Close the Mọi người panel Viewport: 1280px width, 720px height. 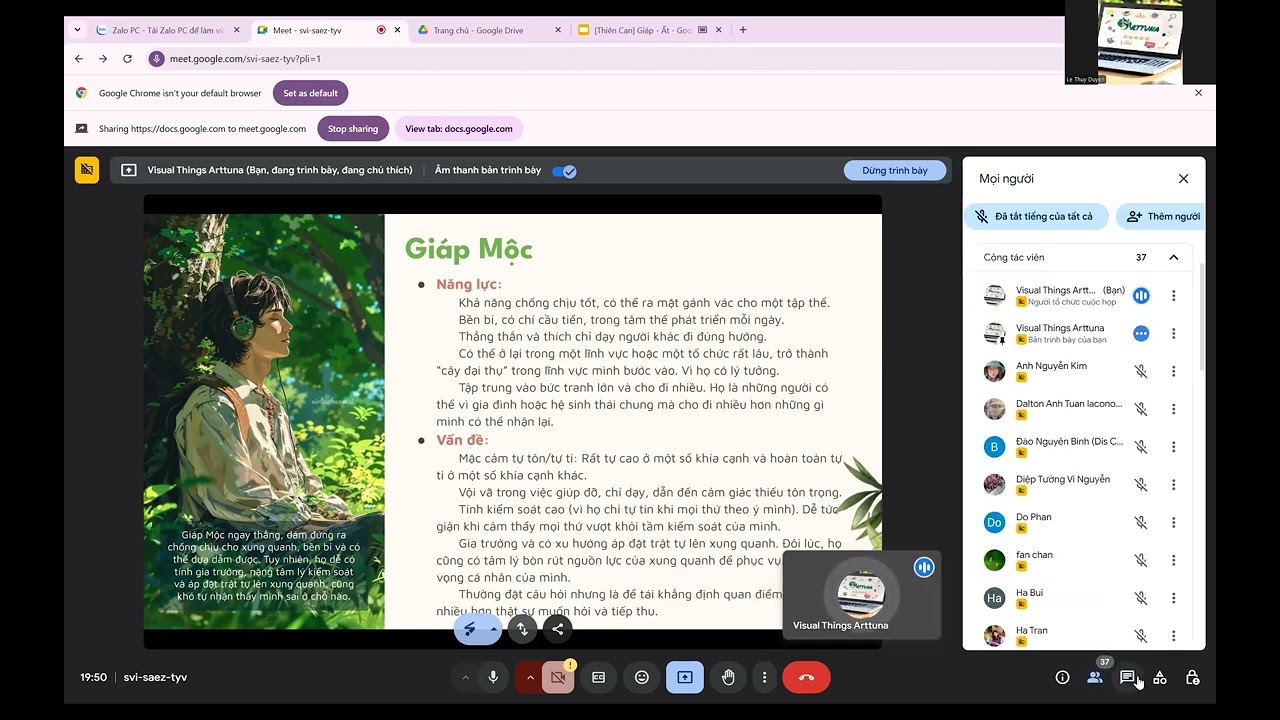point(1184,179)
